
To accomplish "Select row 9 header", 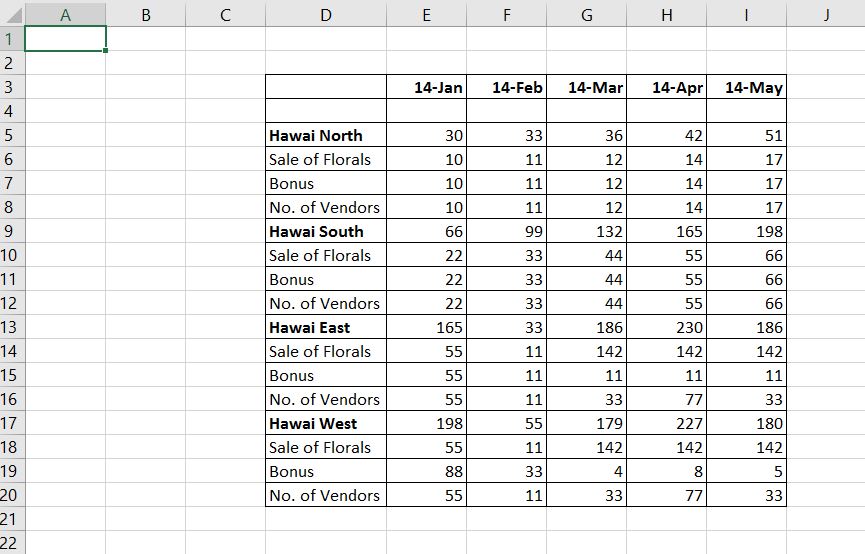I will click(12, 231).
